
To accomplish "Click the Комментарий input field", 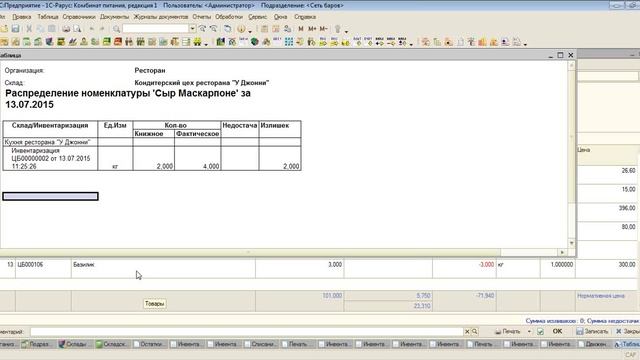I will coord(247,332).
